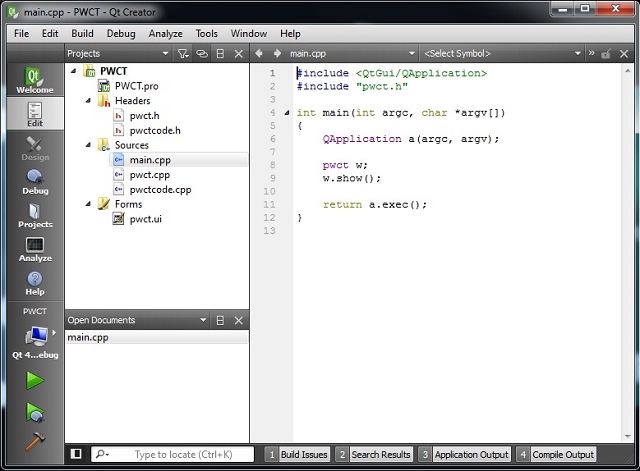Click the locator search magnifier icon
The width and height of the screenshot is (640, 471).
(x=101, y=454)
